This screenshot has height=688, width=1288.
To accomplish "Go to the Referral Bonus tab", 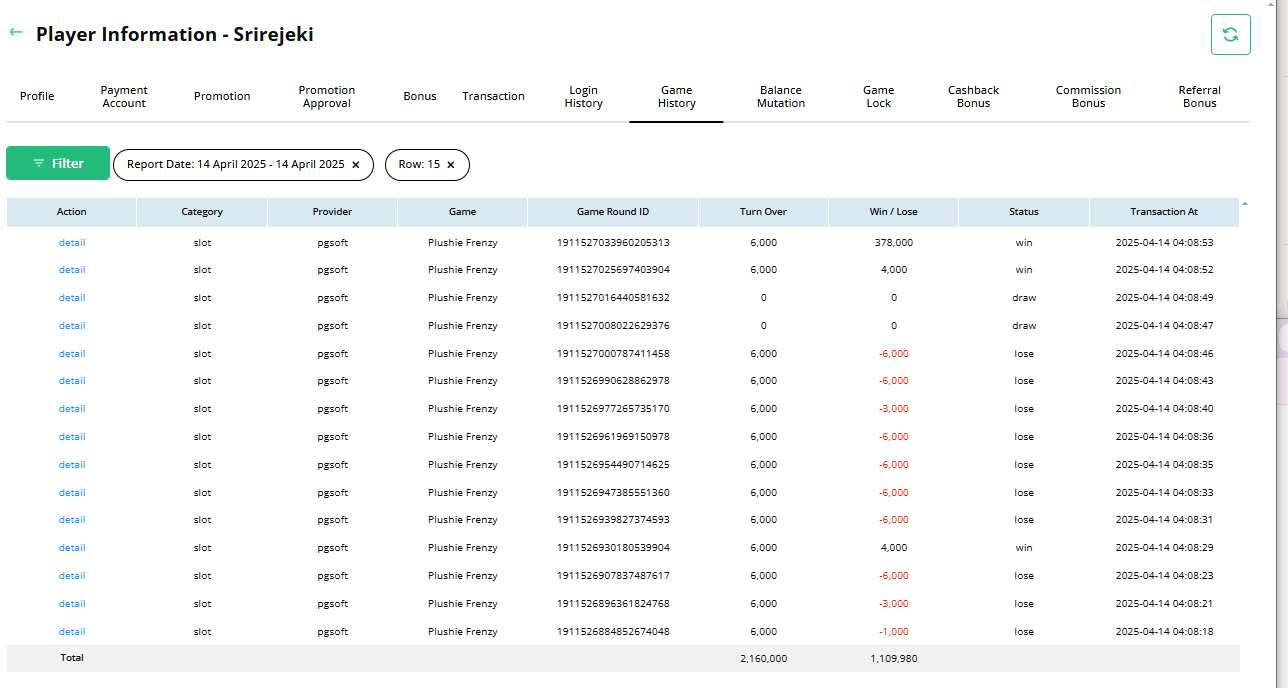I will (1199, 97).
